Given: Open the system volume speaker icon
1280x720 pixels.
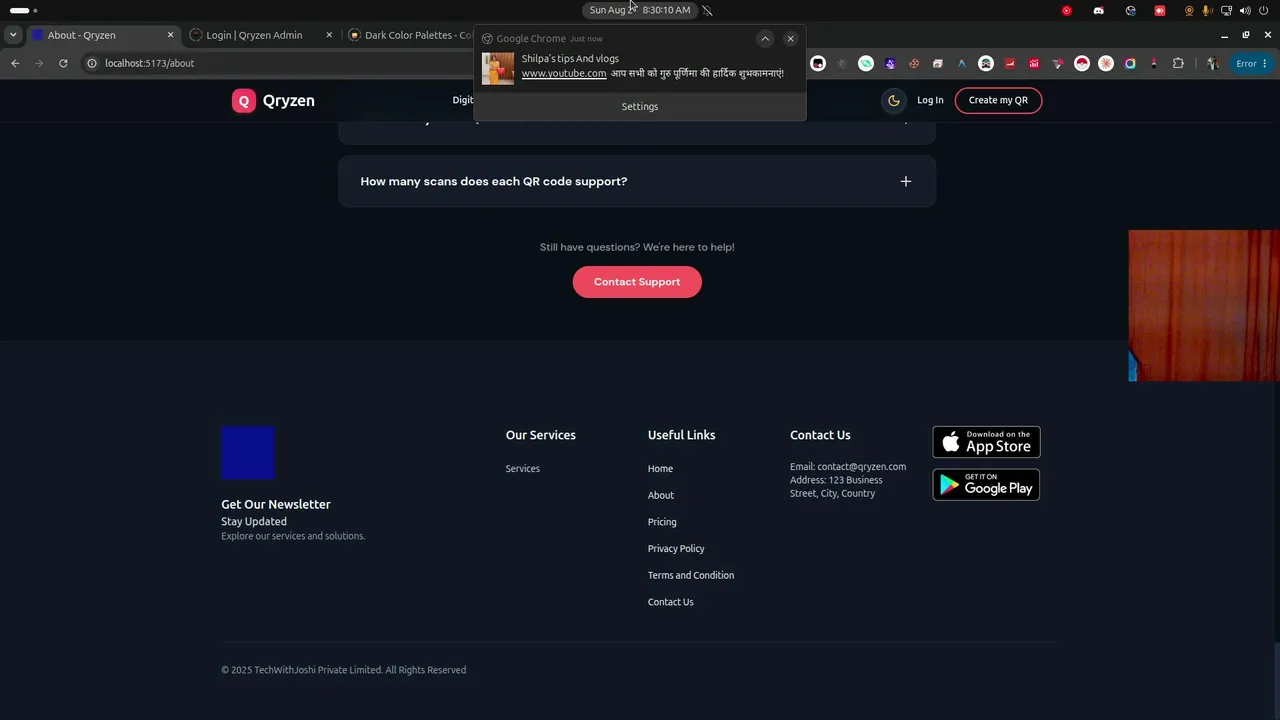Looking at the screenshot, I should [x=1245, y=10].
